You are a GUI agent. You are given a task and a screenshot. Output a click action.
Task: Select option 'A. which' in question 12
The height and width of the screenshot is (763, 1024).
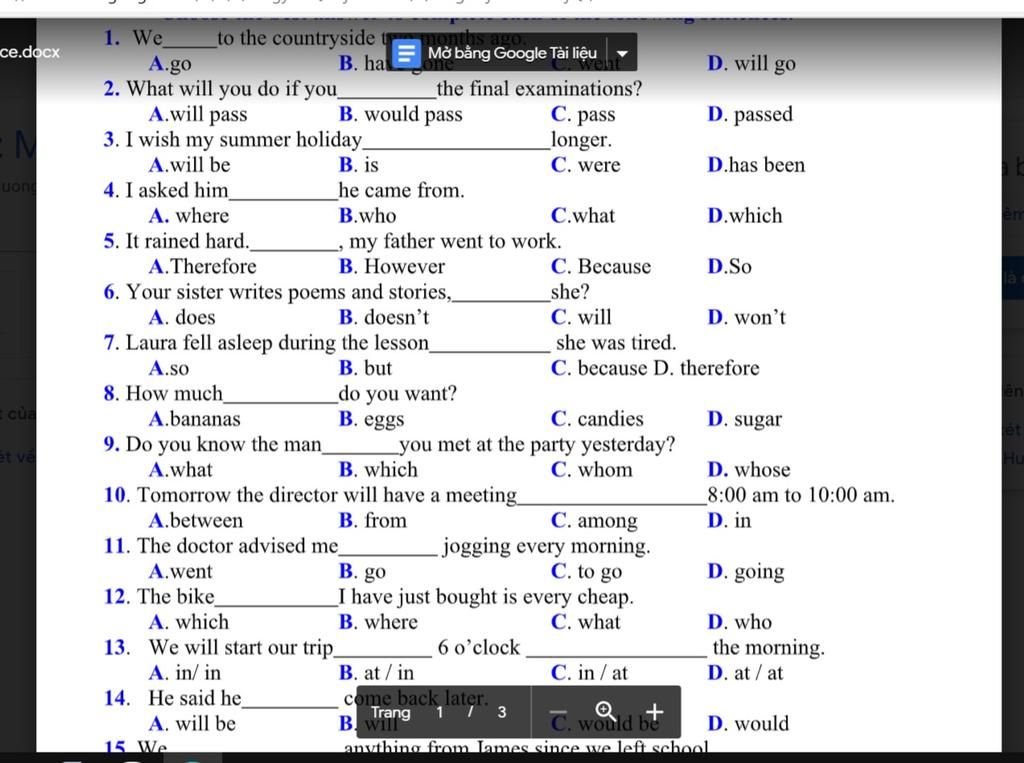pyautogui.click(x=189, y=622)
